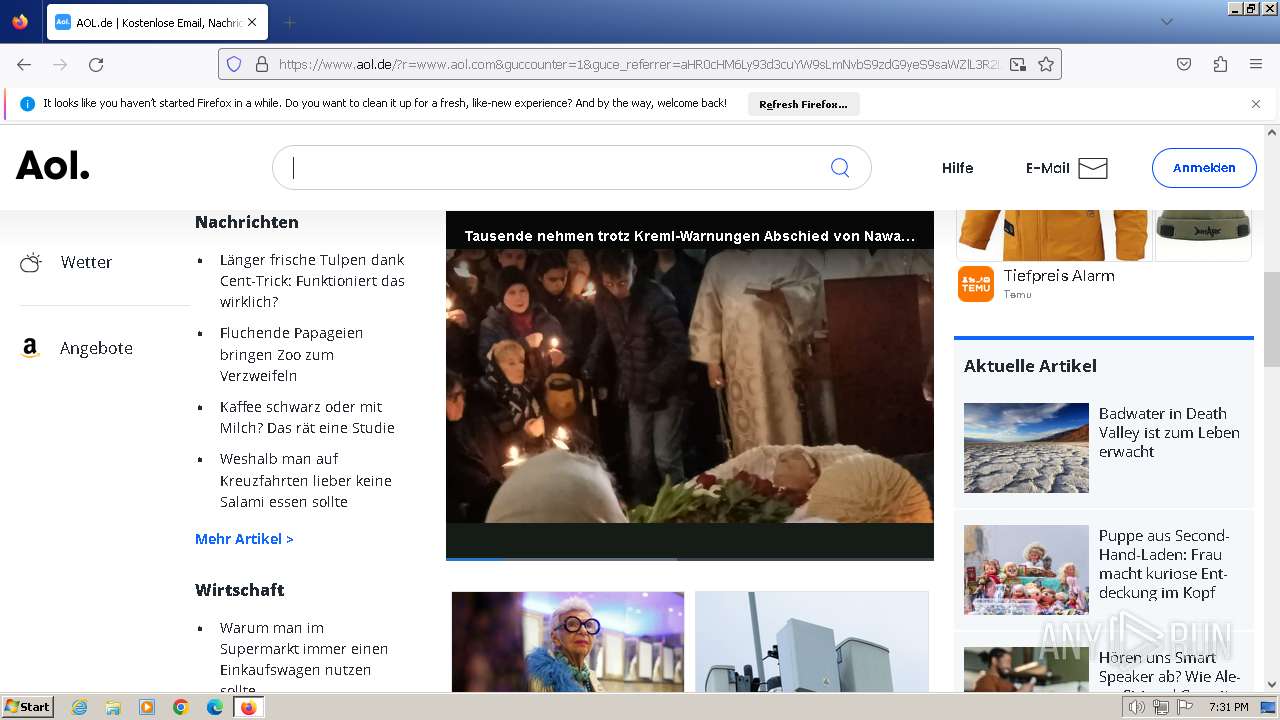The image size is (1280, 720).
Task: Click the taskbar clock showing 7:31 PM
Action: coord(1228,707)
